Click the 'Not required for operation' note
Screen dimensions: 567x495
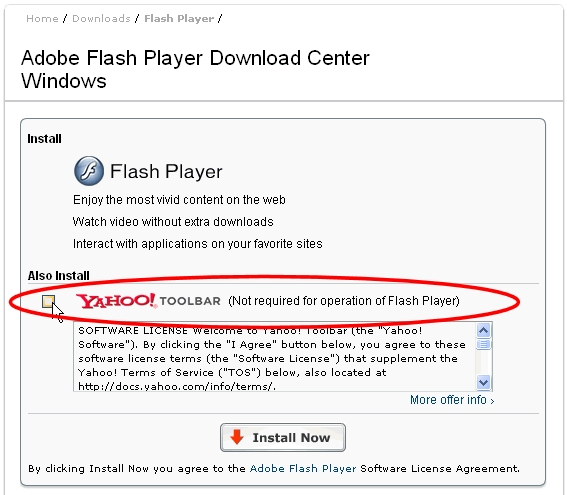pos(344,301)
